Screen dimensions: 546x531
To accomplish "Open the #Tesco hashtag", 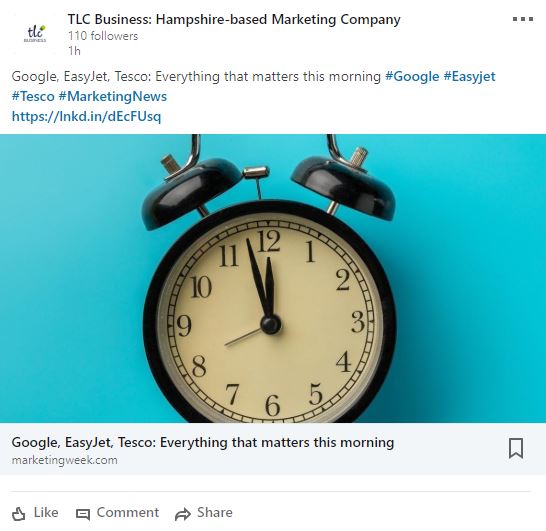I will (33, 96).
